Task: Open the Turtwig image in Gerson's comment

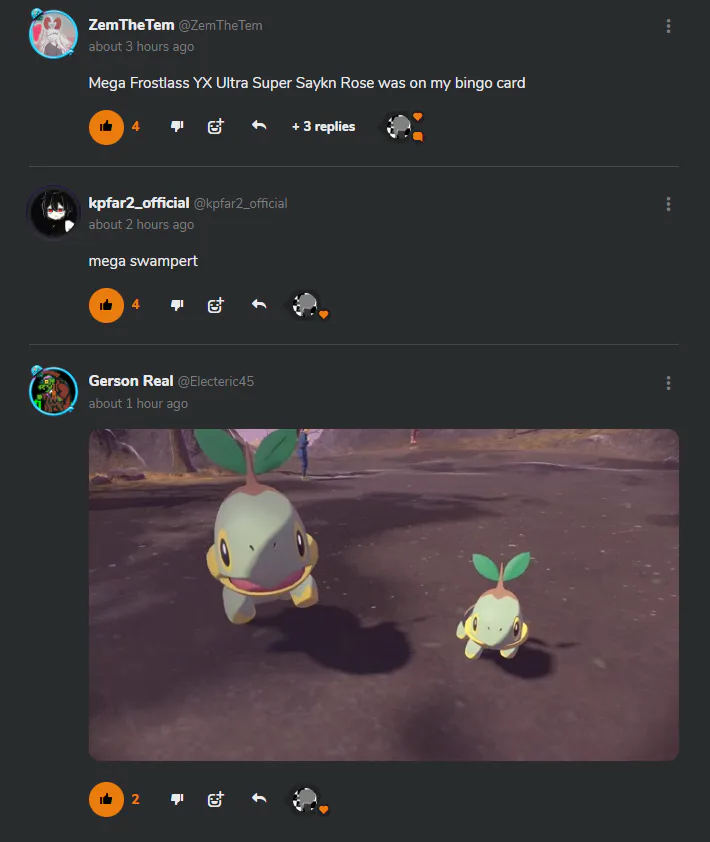Action: pyautogui.click(x=383, y=594)
